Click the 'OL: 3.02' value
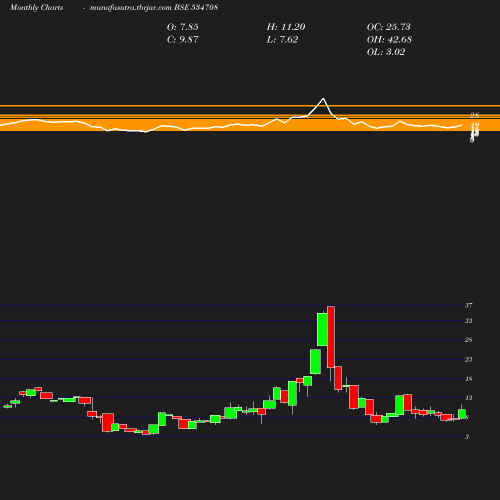This screenshot has height=500, width=500. point(386,52)
